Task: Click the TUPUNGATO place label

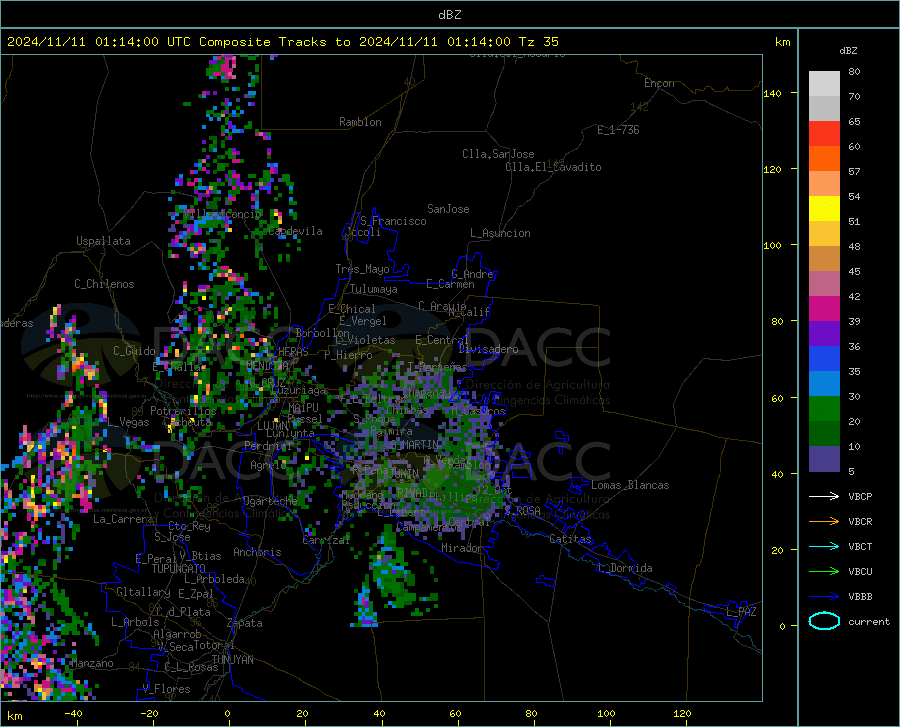Action: point(179,569)
